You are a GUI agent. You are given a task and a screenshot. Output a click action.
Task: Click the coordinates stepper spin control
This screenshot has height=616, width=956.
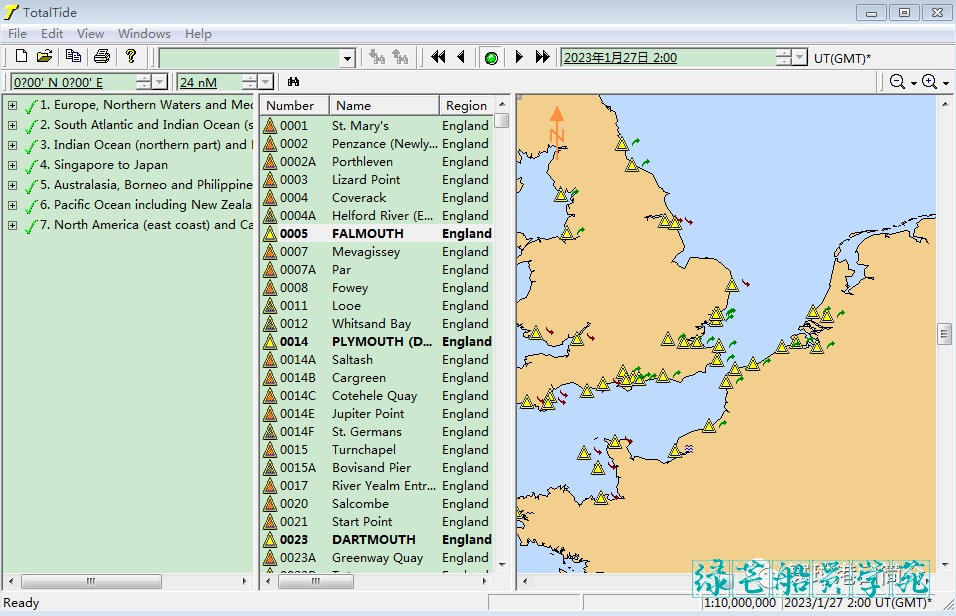pos(144,82)
